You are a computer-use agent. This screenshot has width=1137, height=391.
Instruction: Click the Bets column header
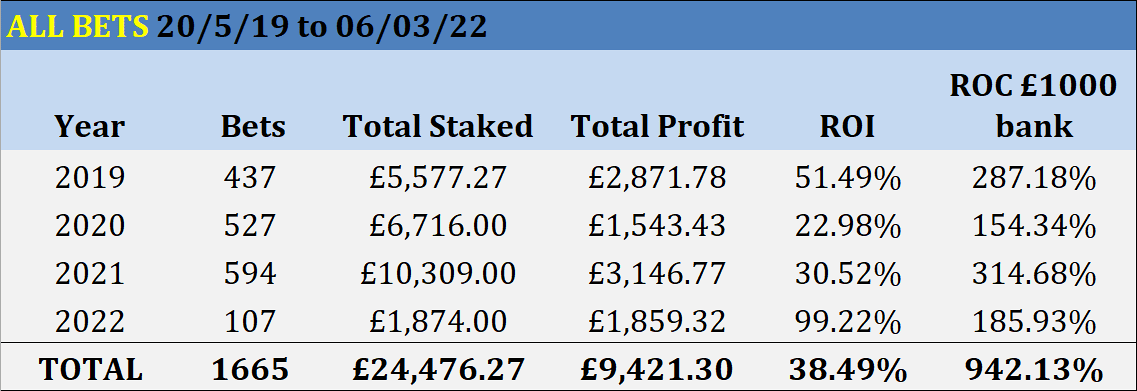click(253, 126)
